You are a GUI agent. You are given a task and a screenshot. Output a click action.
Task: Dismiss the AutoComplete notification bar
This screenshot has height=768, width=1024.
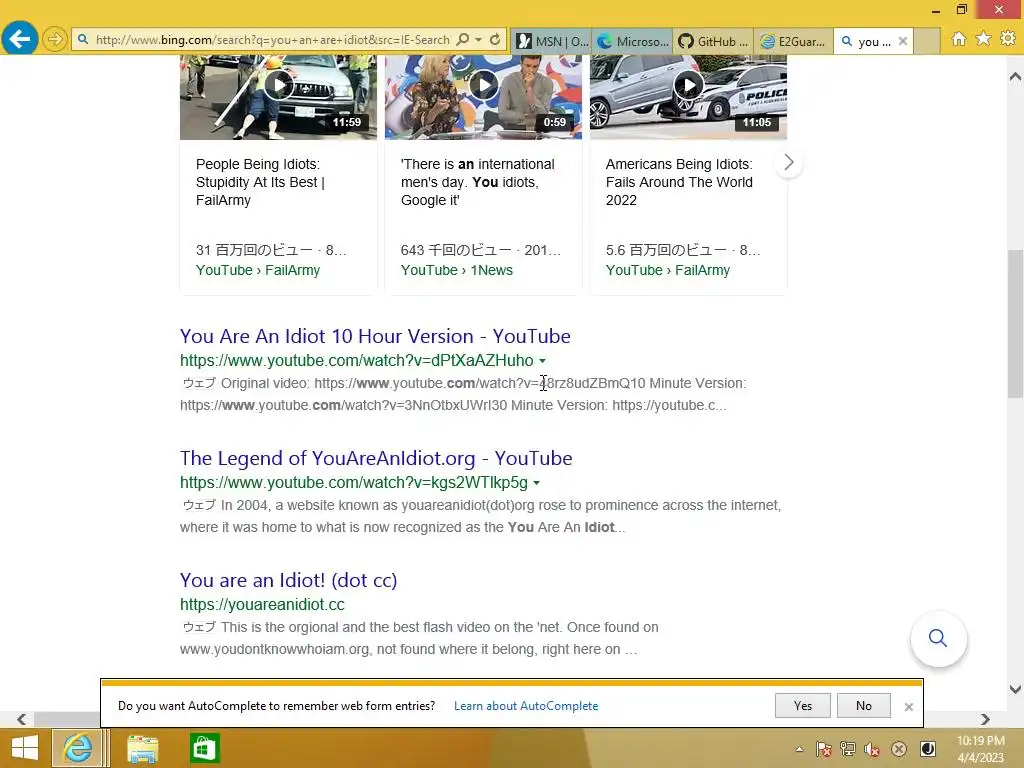908,707
